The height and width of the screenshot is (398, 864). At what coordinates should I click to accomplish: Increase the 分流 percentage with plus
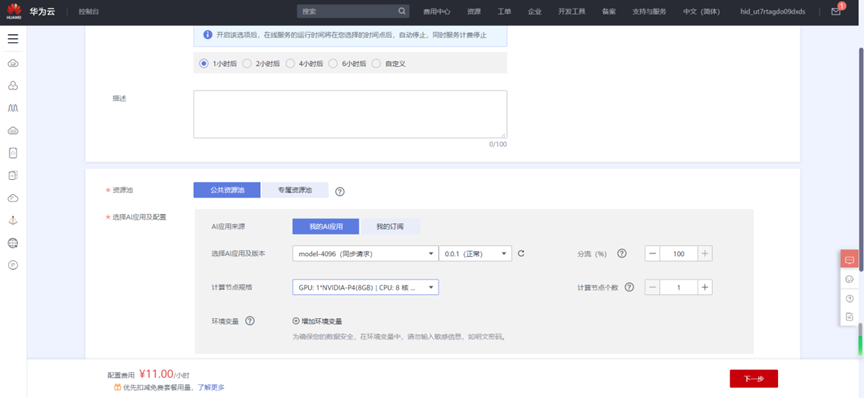(705, 254)
